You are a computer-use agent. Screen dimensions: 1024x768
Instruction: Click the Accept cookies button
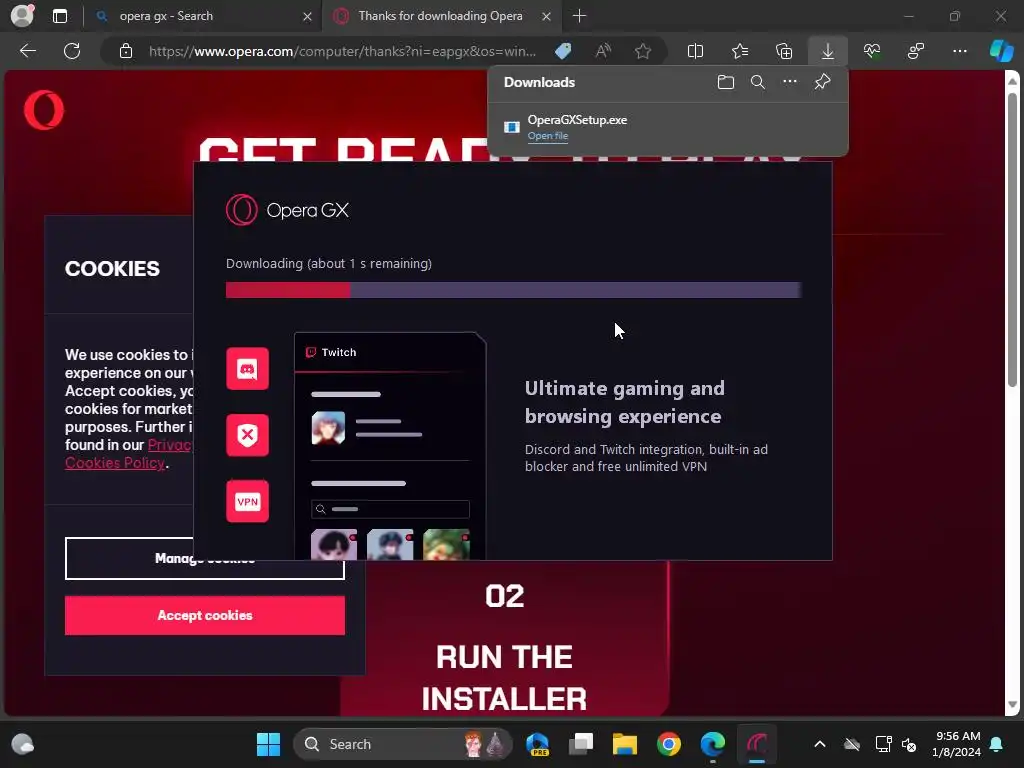(205, 615)
